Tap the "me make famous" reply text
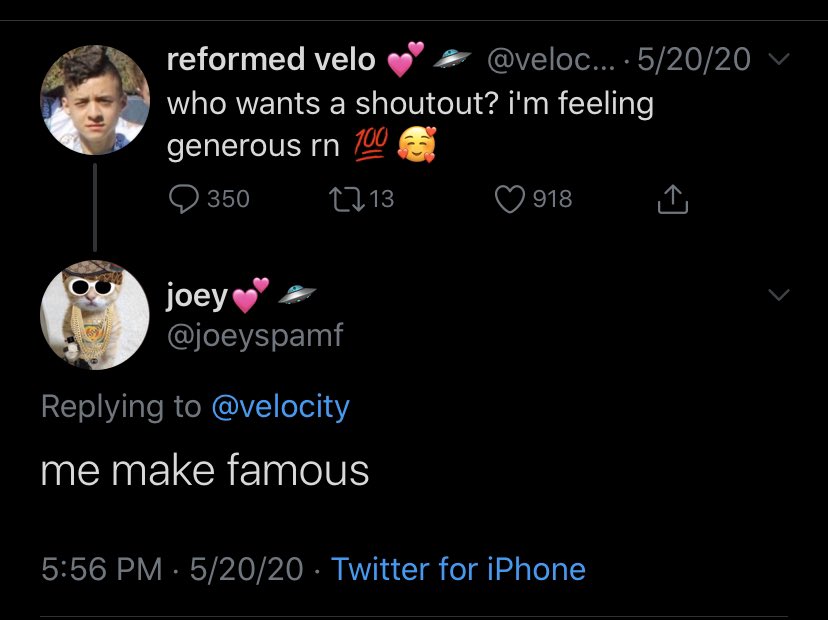 (205, 470)
